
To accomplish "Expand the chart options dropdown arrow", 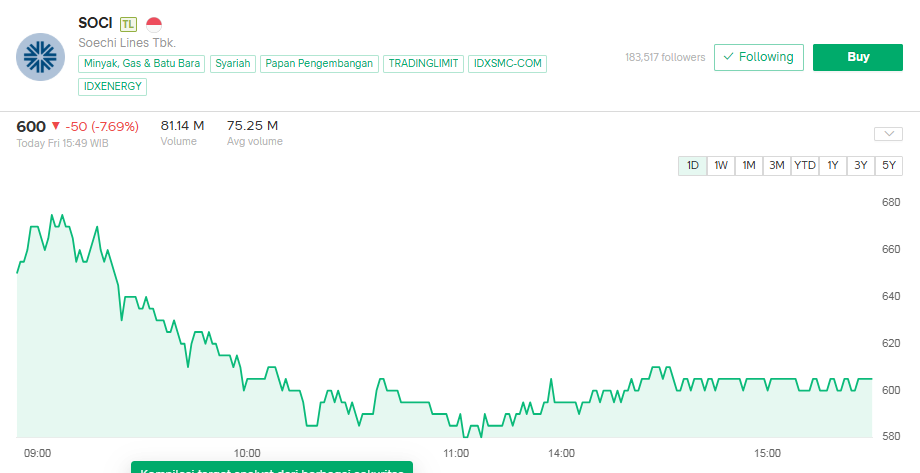I will click(888, 134).
